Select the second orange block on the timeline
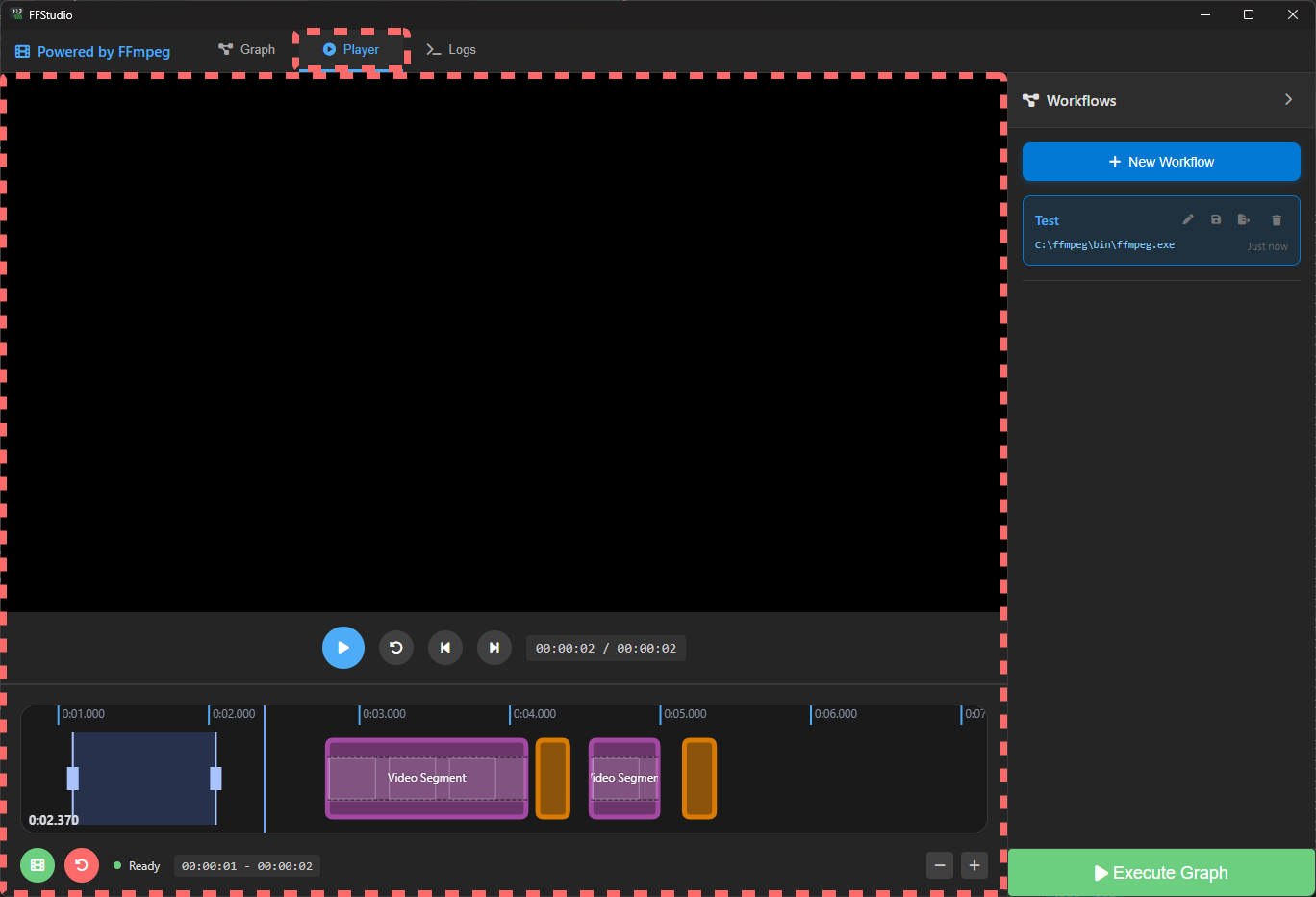1316x897 pixels. (699, 779)
